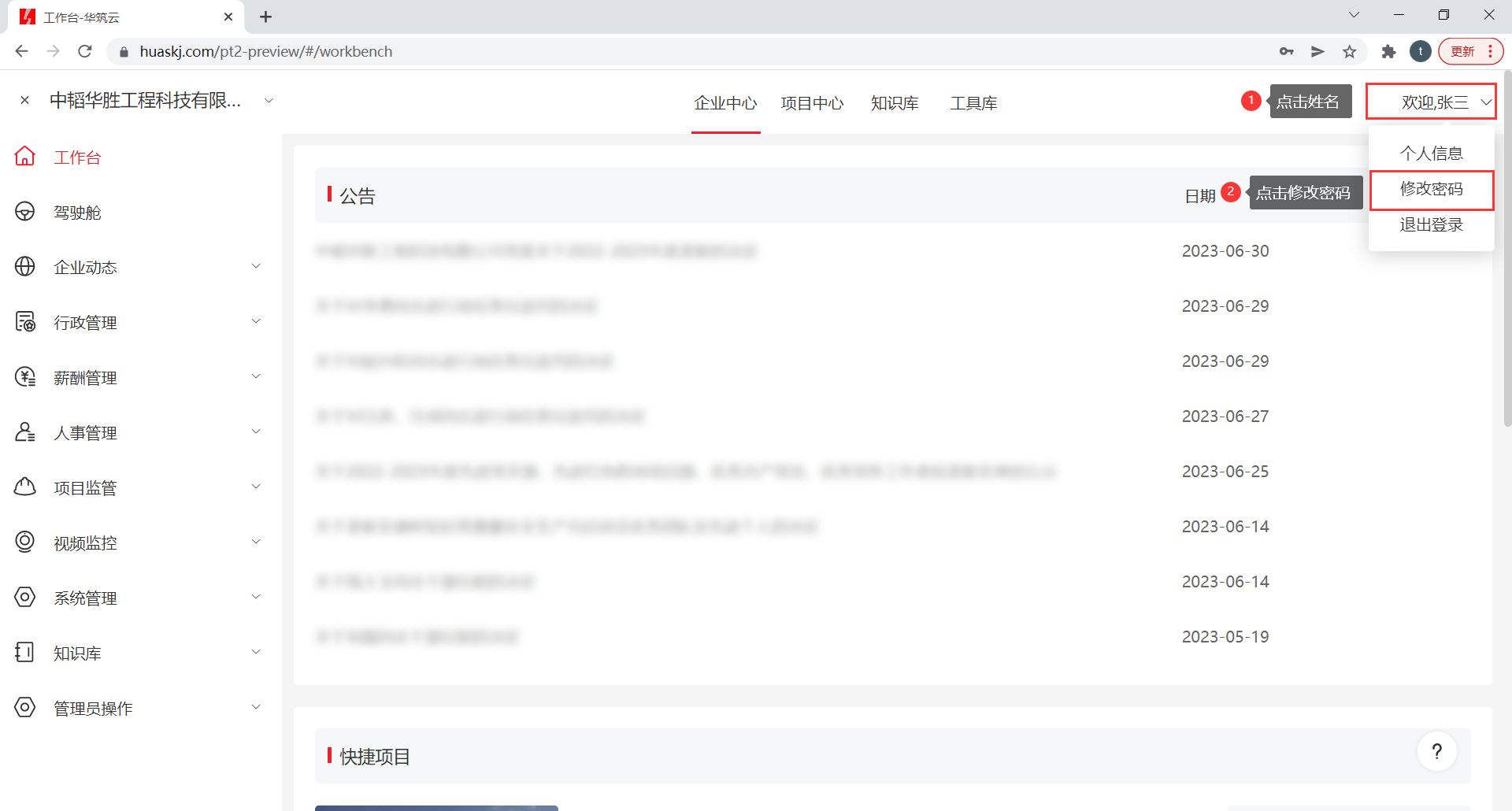Close the sidebar with X icon
Viewport: 1512px width, 811px height.
(25, 101)
